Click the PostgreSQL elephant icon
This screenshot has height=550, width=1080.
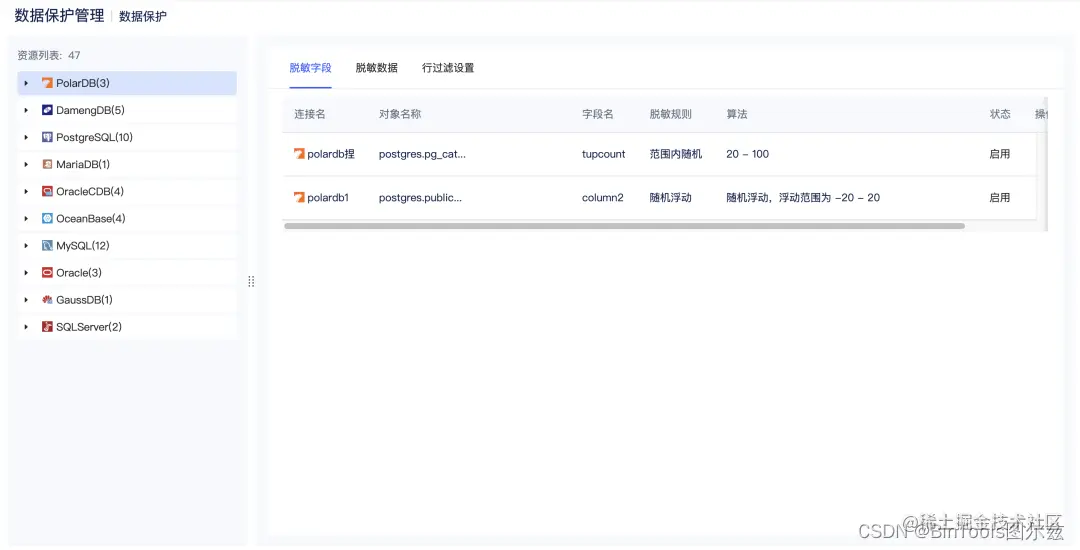coord(47,137)
